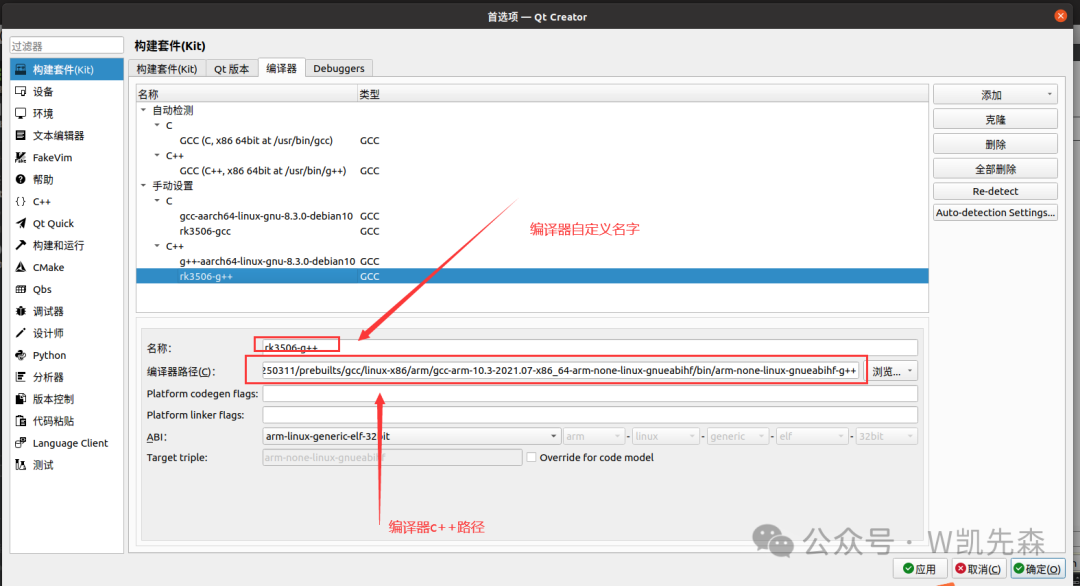Image resolution: width=1080 pixels, height=586 pixels.
Task: Open the ABI arm-linux-generic-elf-32bit dropdown
Action: click(x=410, y=436)
